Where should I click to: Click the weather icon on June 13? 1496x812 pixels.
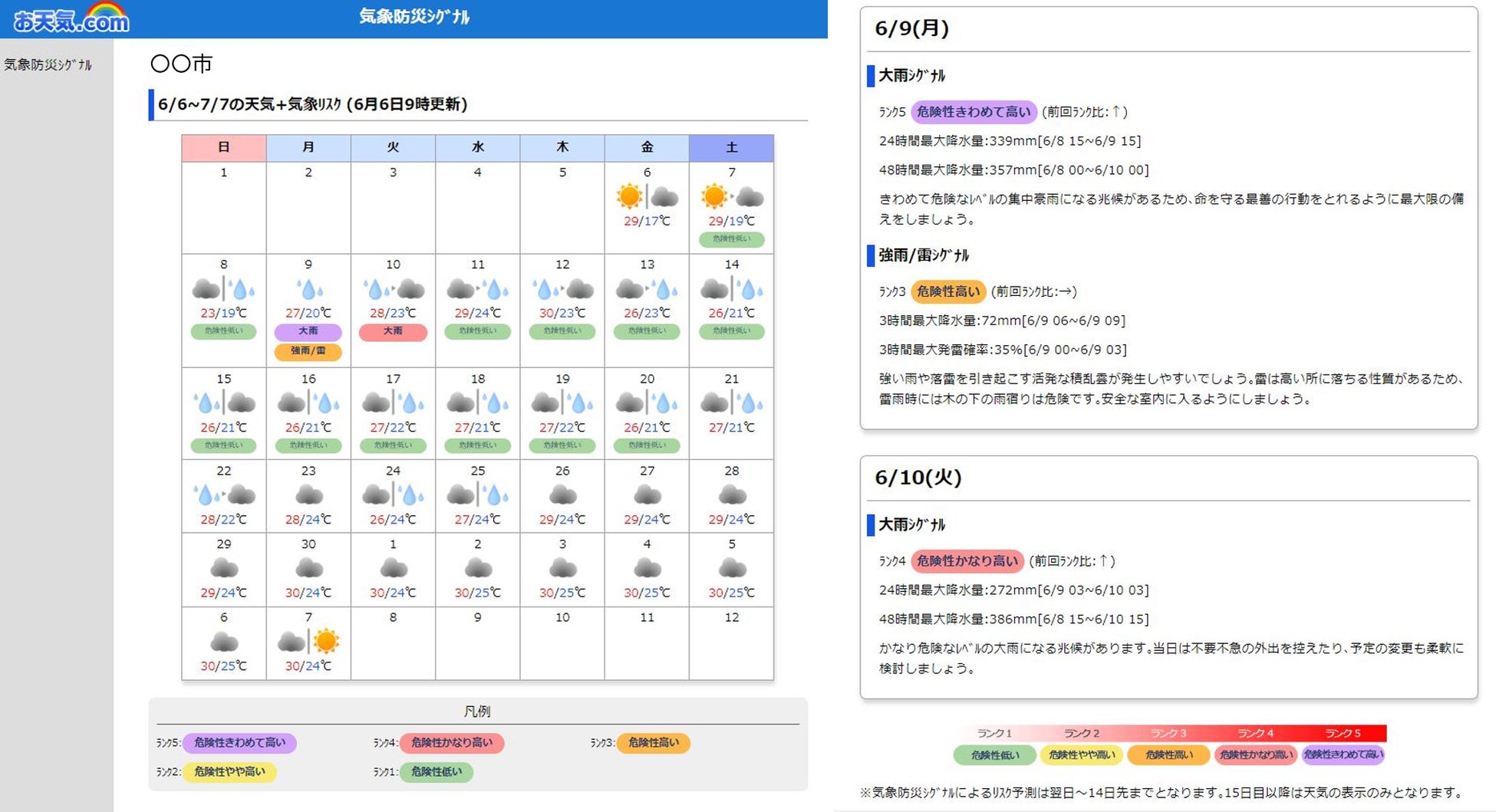647,289
